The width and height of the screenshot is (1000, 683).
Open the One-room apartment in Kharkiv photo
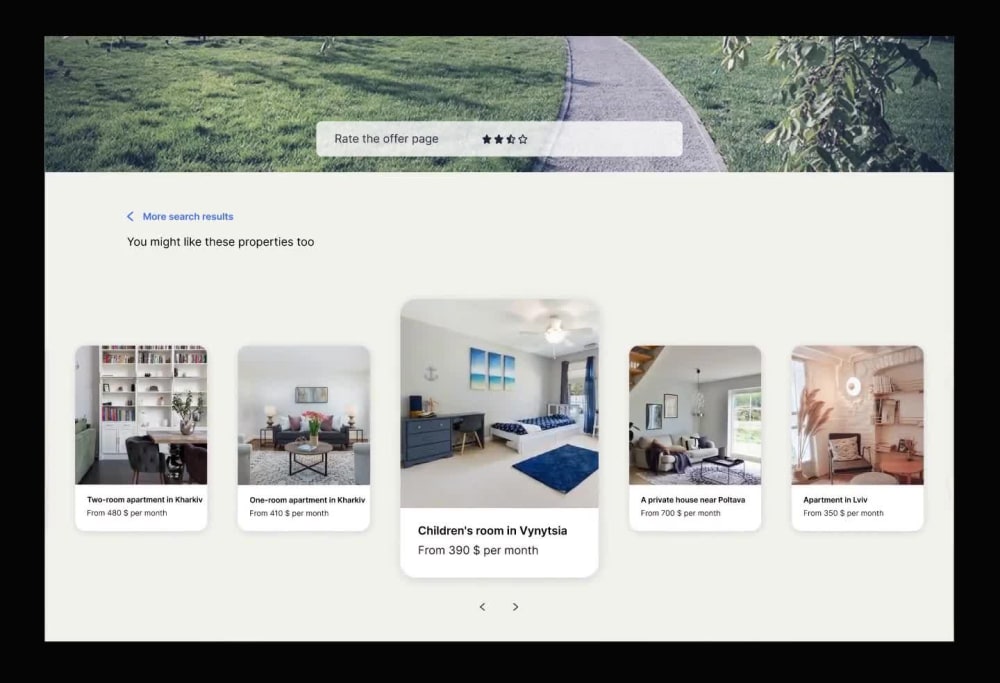click(x=304, y=415)
